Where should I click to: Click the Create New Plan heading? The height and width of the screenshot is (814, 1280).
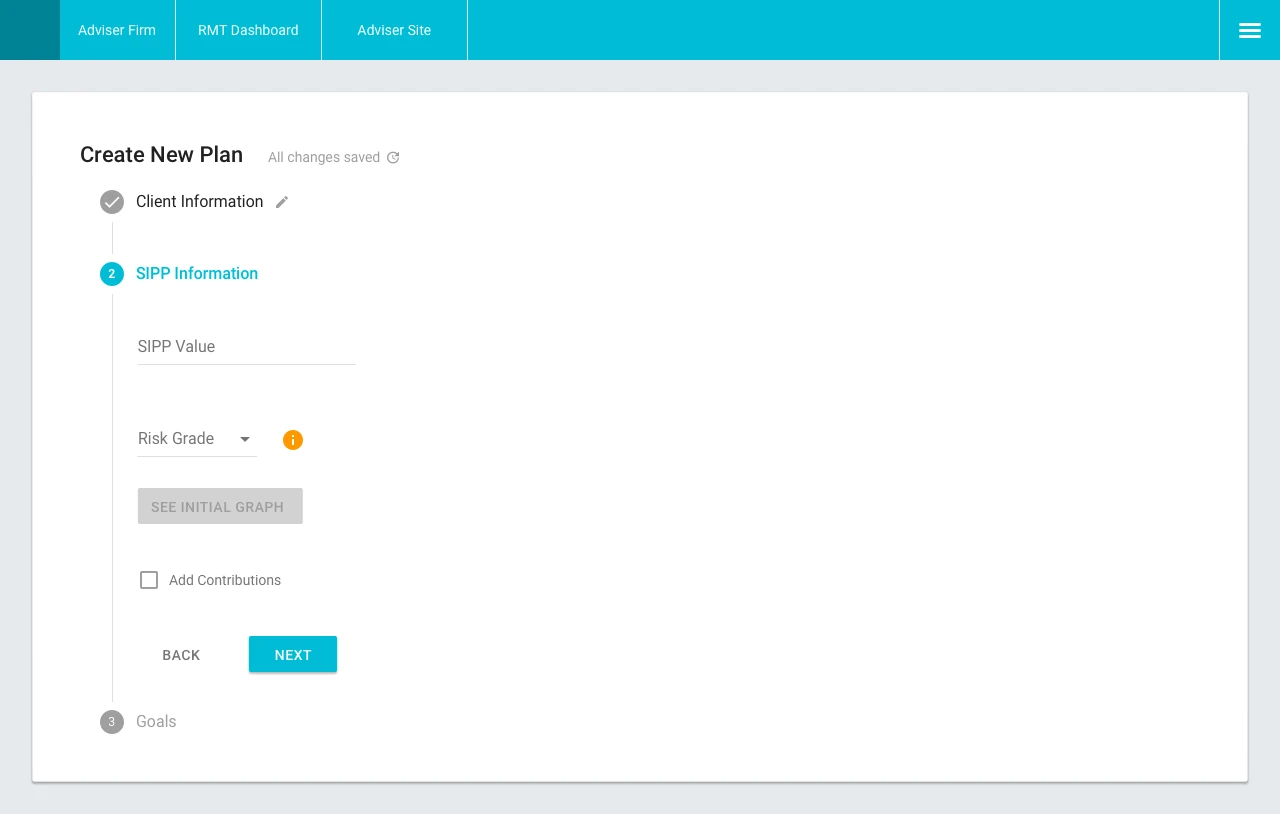point(162,155)
